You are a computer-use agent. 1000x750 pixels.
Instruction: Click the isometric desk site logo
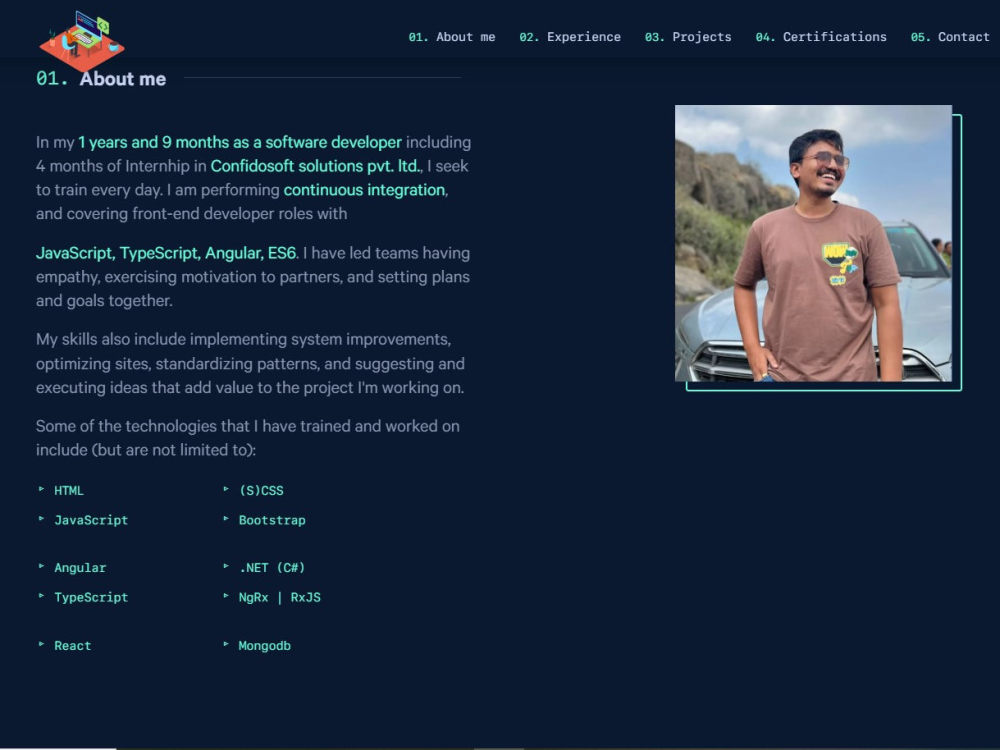(82, 41)
